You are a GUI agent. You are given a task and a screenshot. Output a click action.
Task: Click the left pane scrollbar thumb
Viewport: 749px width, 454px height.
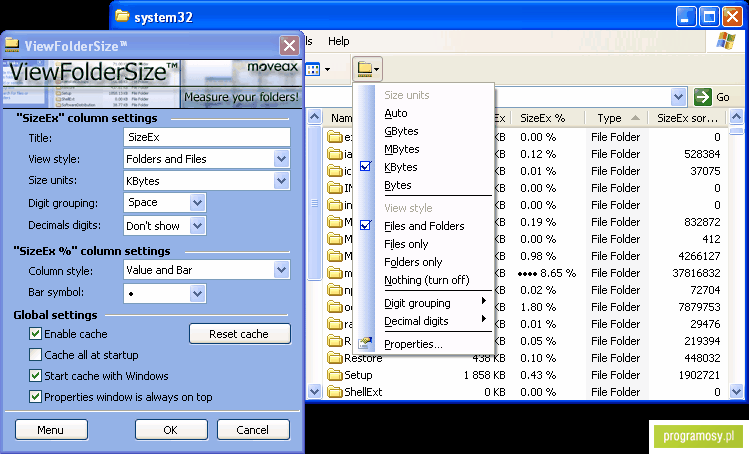pos(314,203)
